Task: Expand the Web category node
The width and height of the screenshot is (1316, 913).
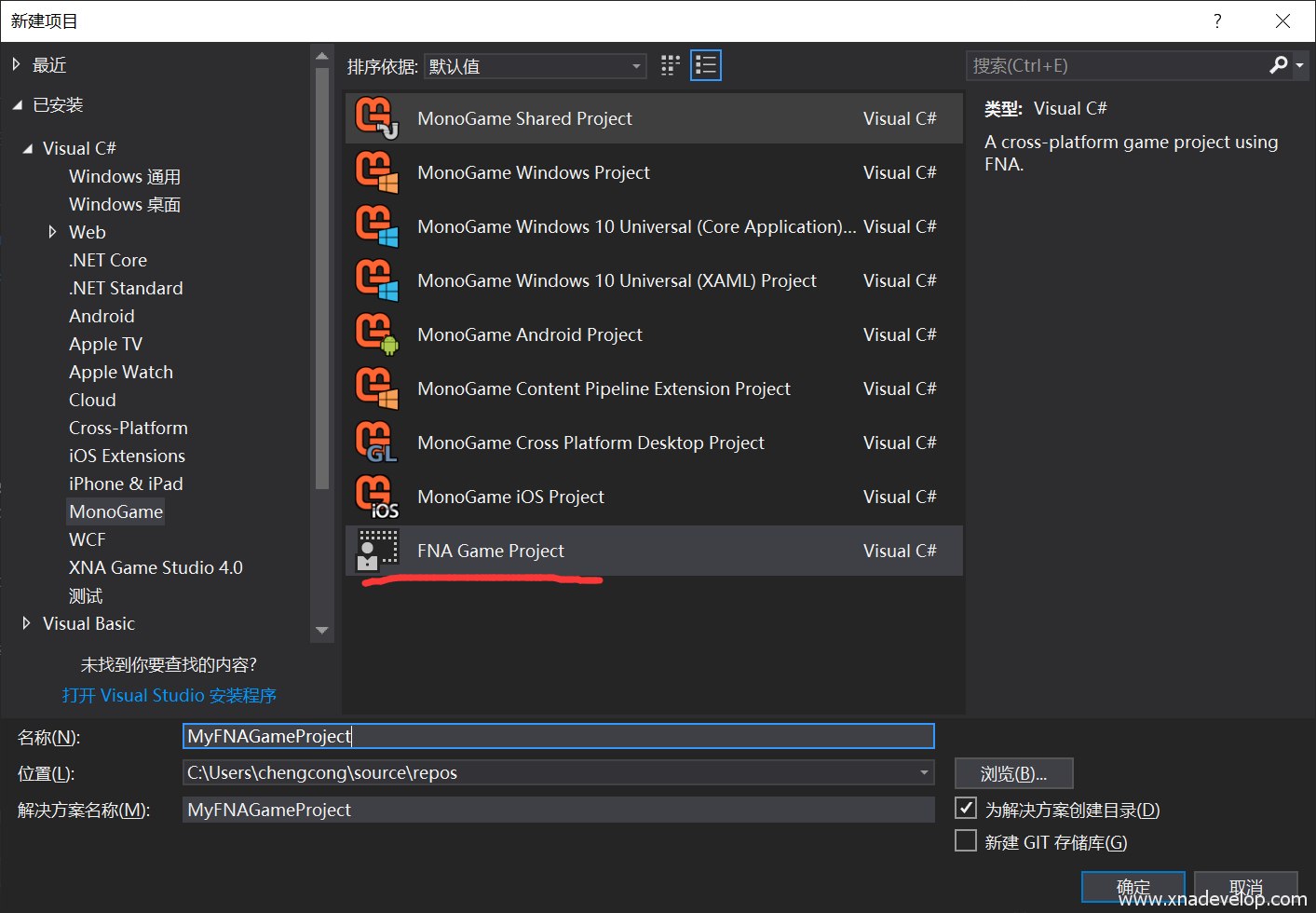Action: [x=53, y=232]
